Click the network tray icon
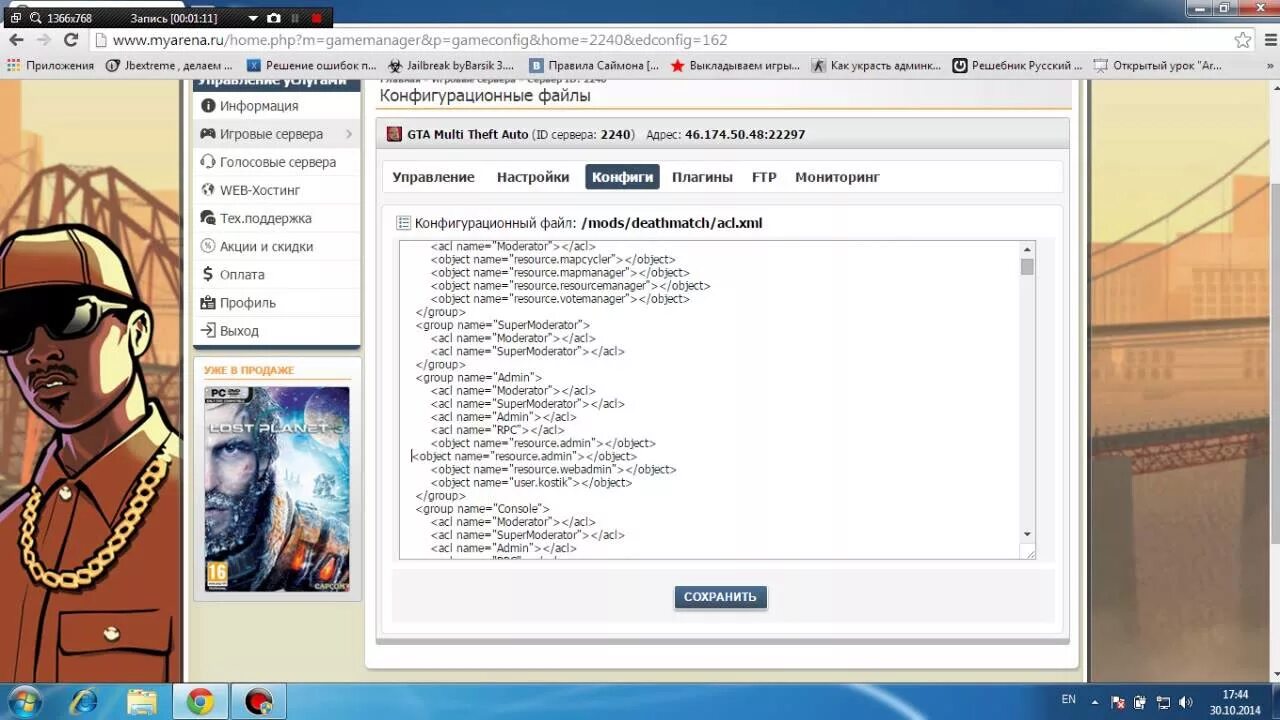 pos(1163,702)
